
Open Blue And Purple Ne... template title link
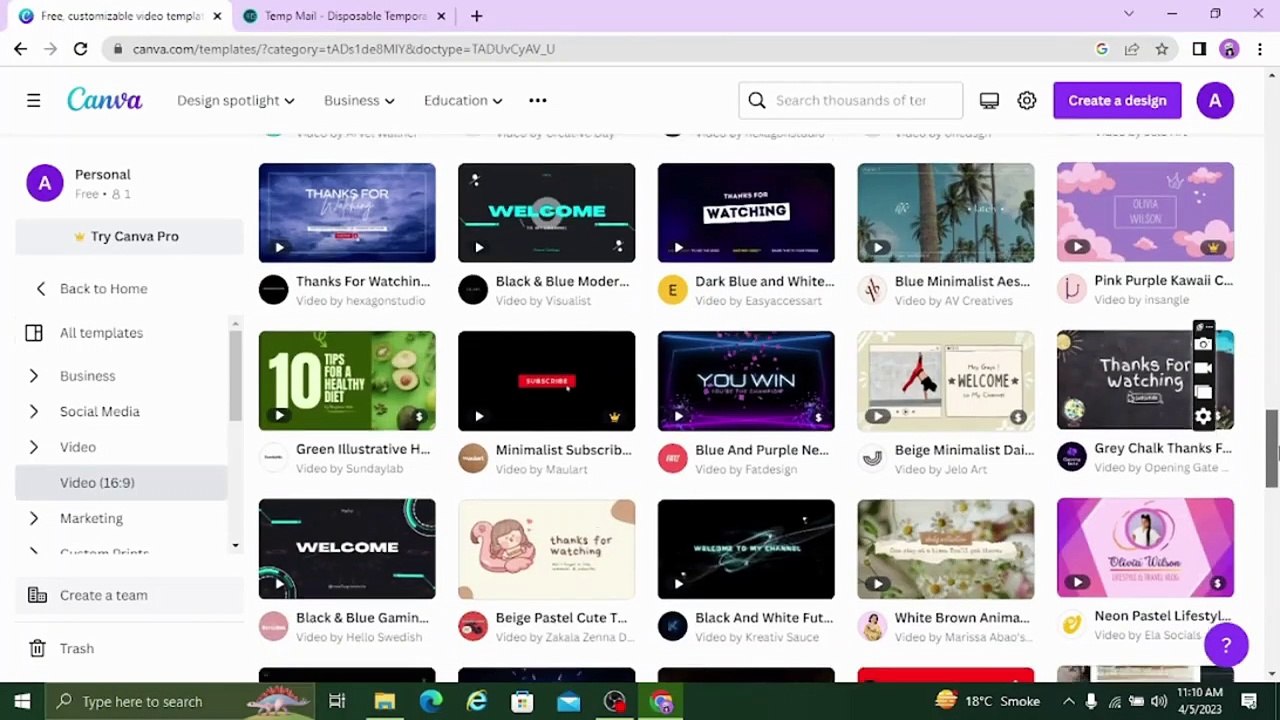pos(762,450)
